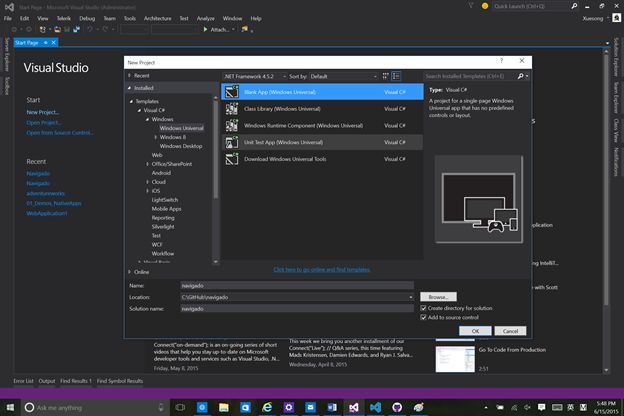Switch to the Error List tab
This screenshot has height=416, width=624.
click(x=23, y=381)
